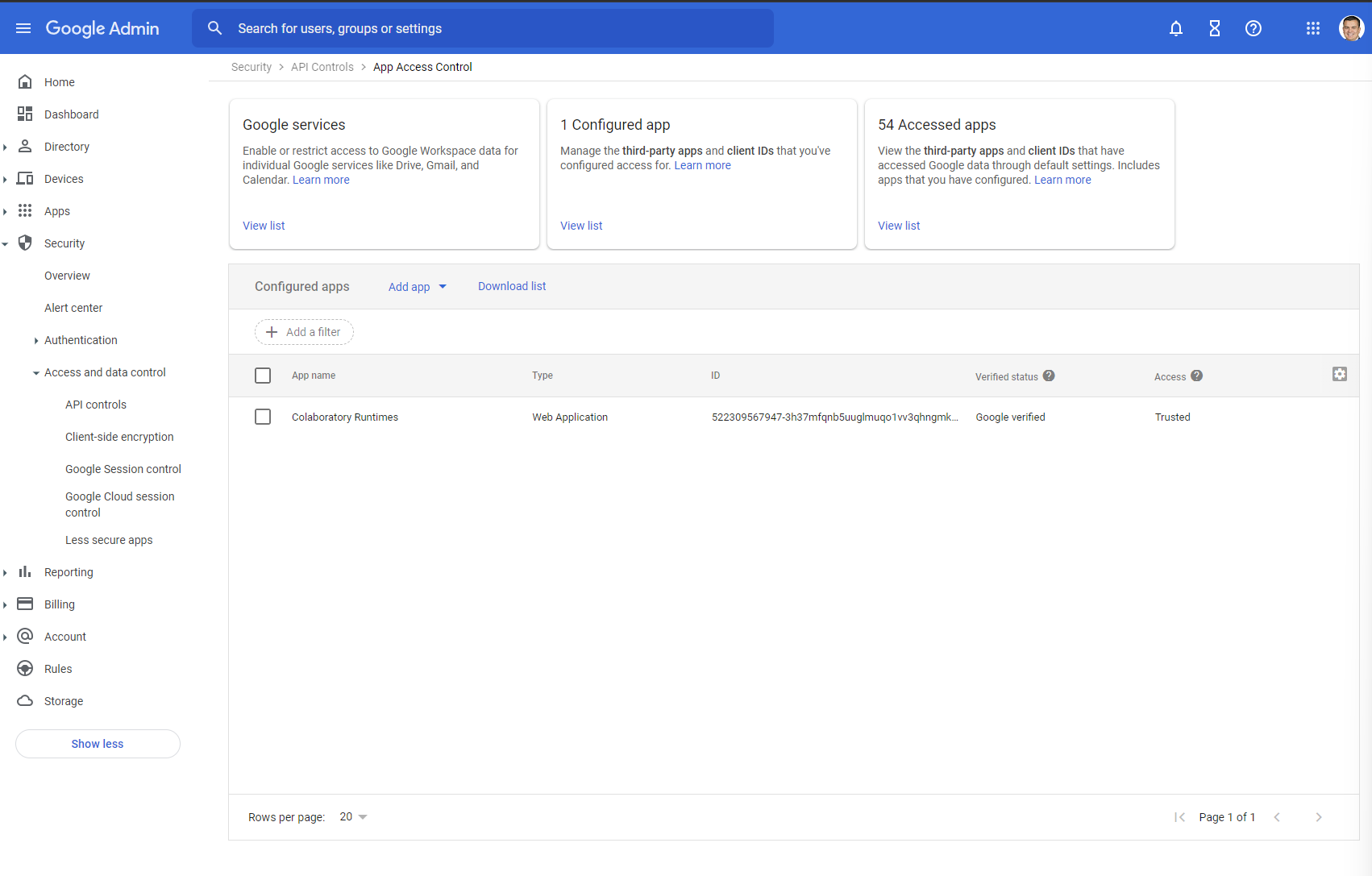Click the Account at-sign icon
Viewport: 1372px width, 876px height.
pos(25,637)
